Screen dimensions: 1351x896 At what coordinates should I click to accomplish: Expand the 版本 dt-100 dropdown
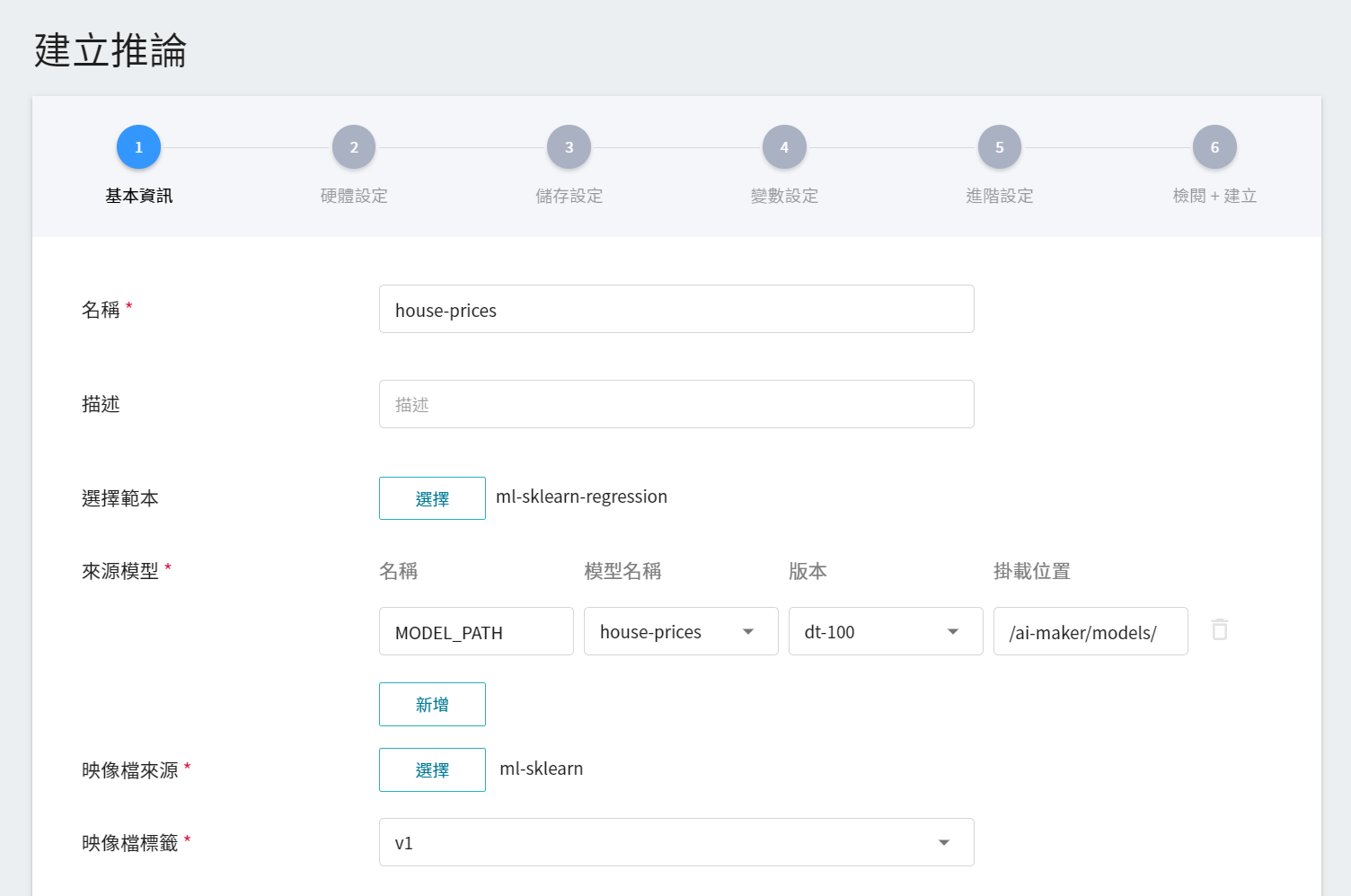(885, 632)
